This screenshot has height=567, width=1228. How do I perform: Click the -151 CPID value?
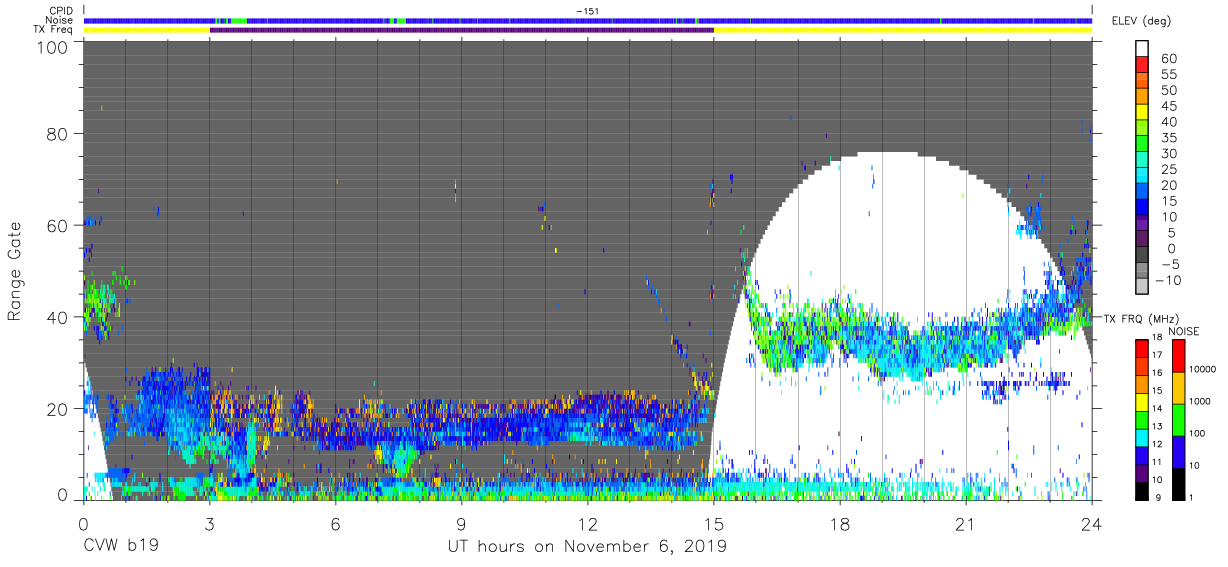point(587,11)
